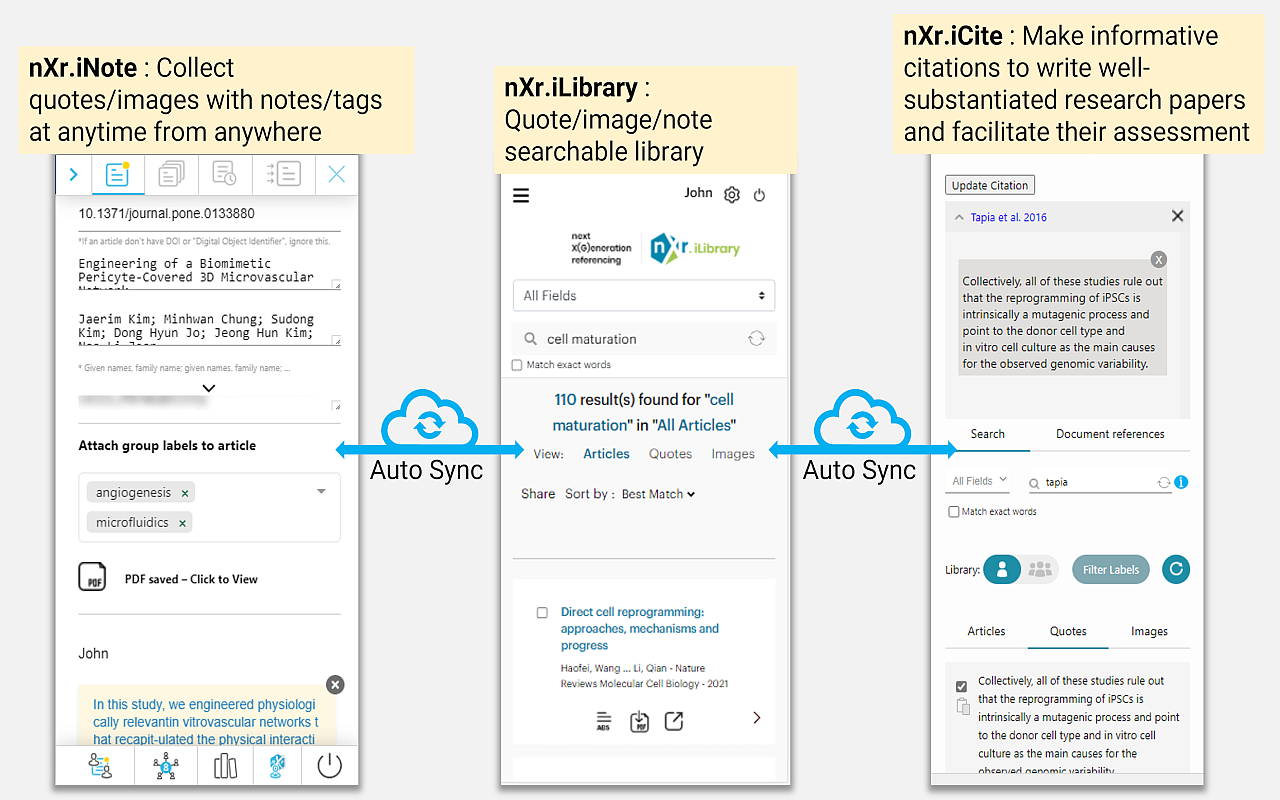Click the nXr.iLibrary logo

click(695, 248)
